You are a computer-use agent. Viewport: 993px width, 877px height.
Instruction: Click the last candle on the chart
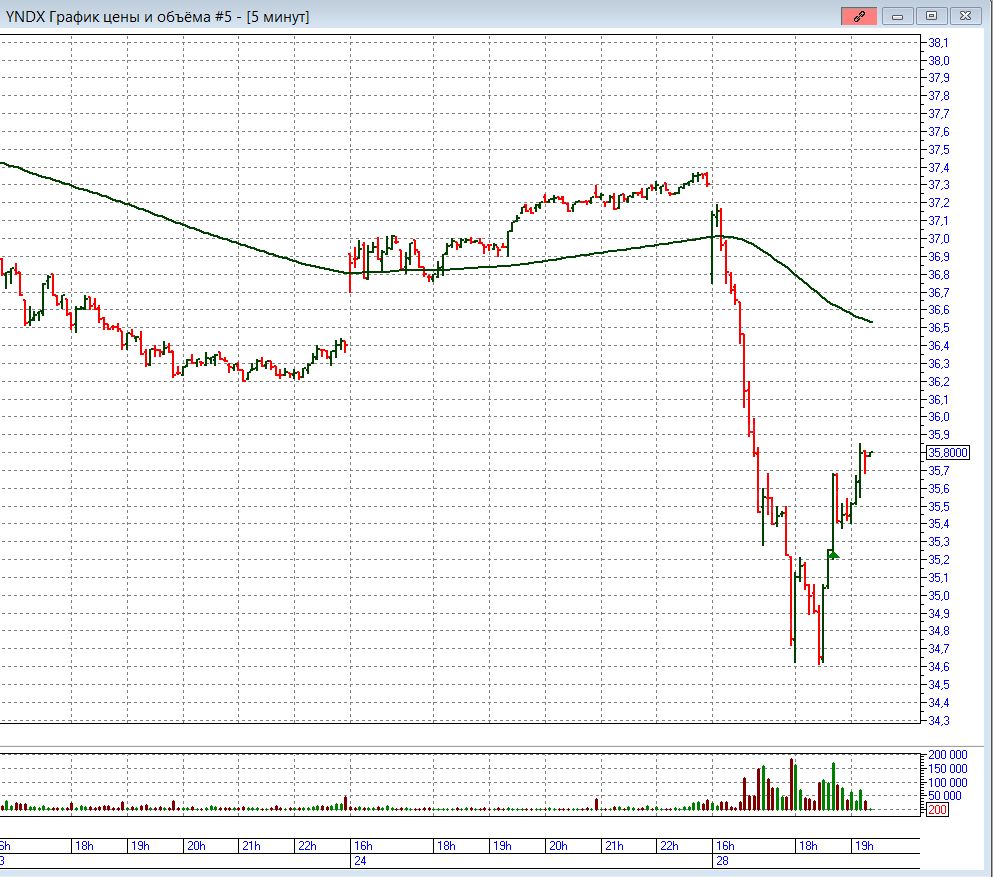(x=869, y=454)
